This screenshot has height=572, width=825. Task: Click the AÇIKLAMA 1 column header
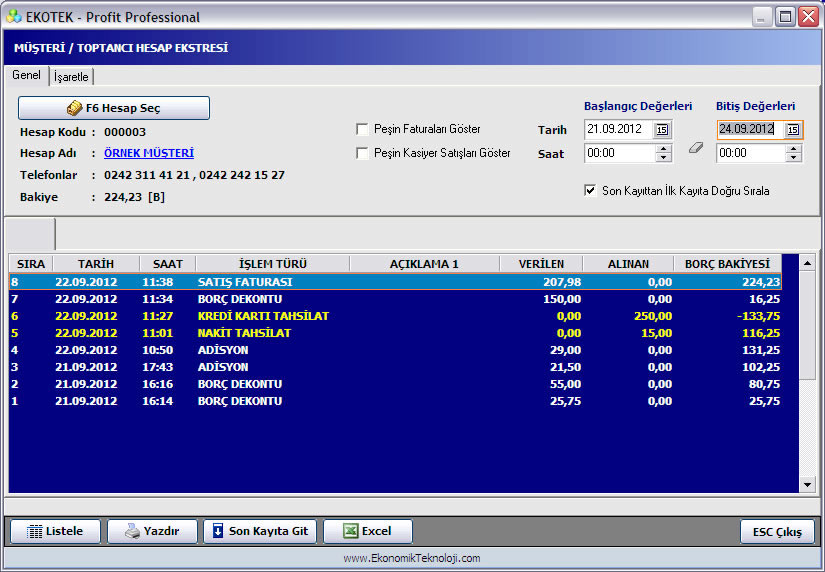[x=424, y=264]
